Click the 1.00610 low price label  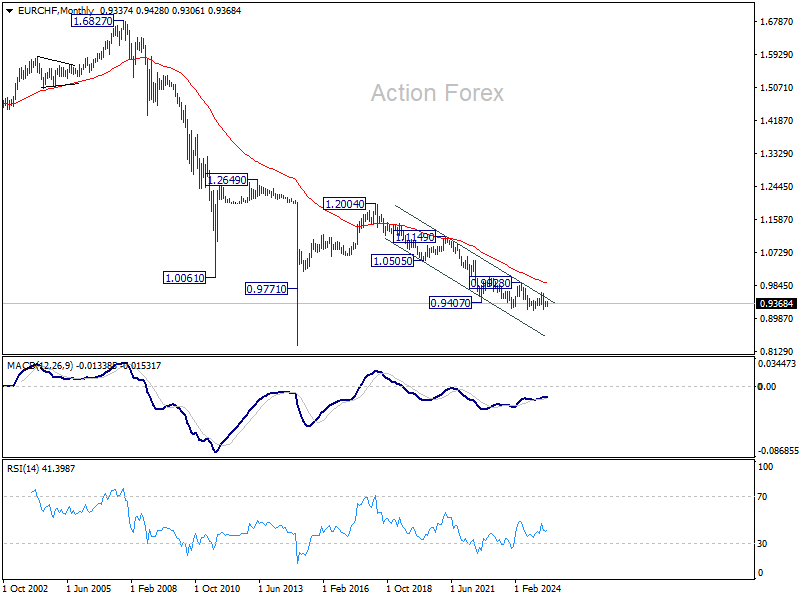point(185,278)
